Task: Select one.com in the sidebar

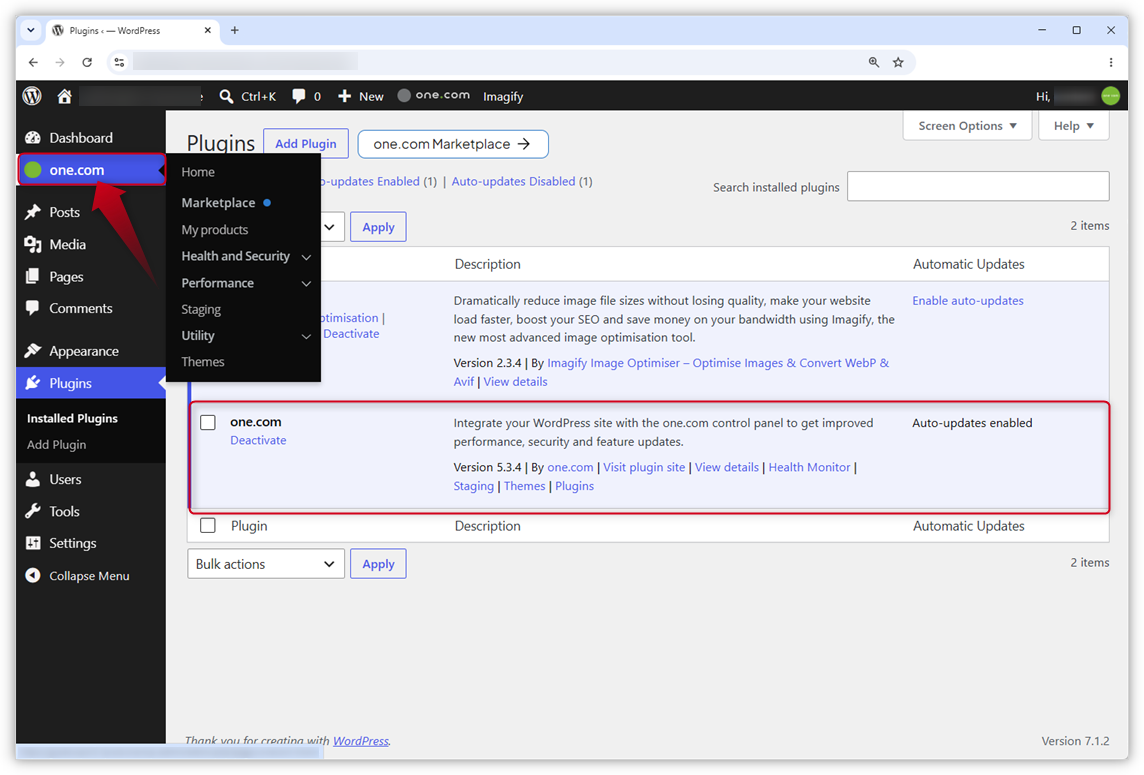Action: point(91,170)
